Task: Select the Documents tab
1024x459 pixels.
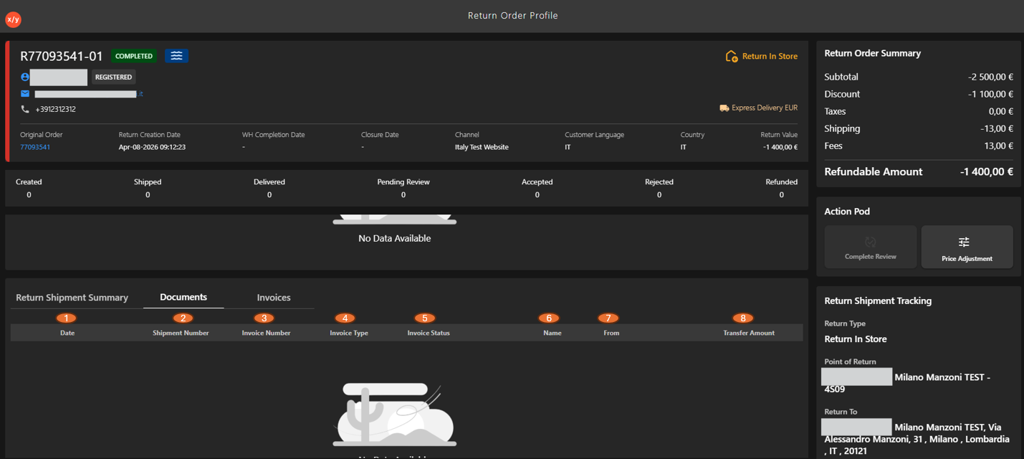Action: [184, 297]
